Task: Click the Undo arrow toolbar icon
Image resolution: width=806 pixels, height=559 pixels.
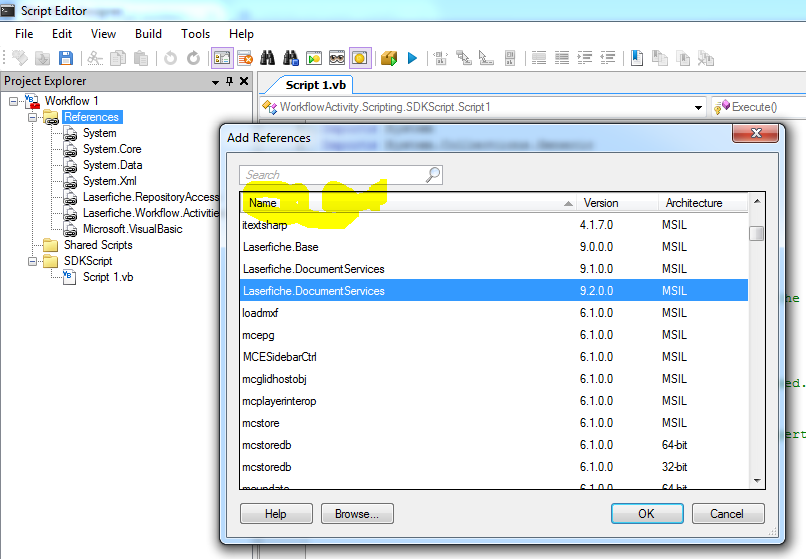Action: coord(170,58)
